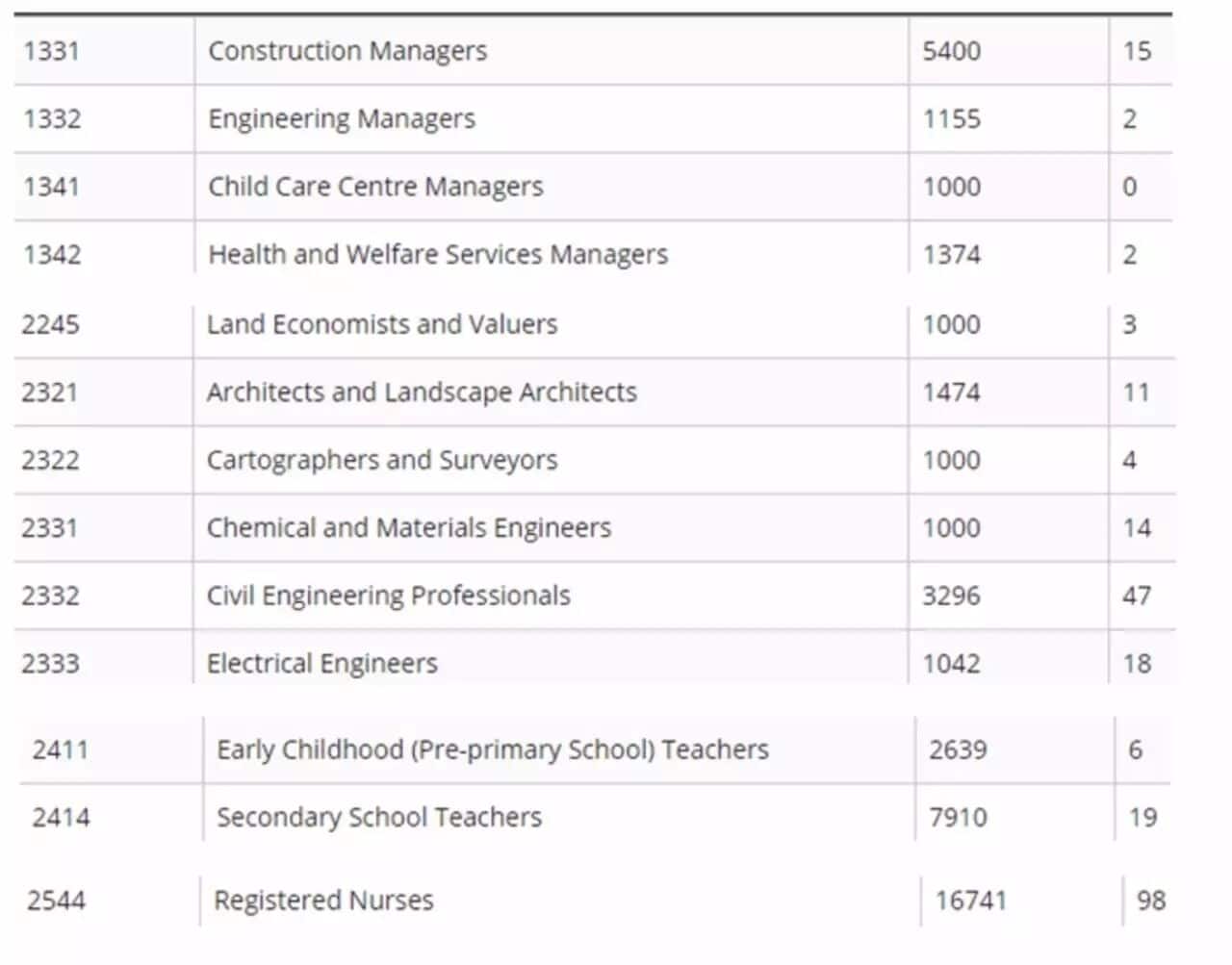The width and height of the screenshot is (1232, 965).
Task: Click the Construction Managers row label
Action: (x=347, y=51)
